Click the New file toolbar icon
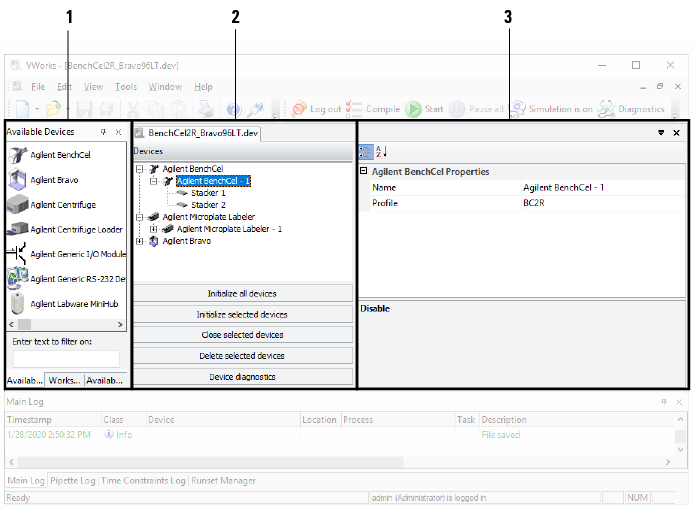Image resolution: width=693 pixels, height=509 pixels. [22, 109]
